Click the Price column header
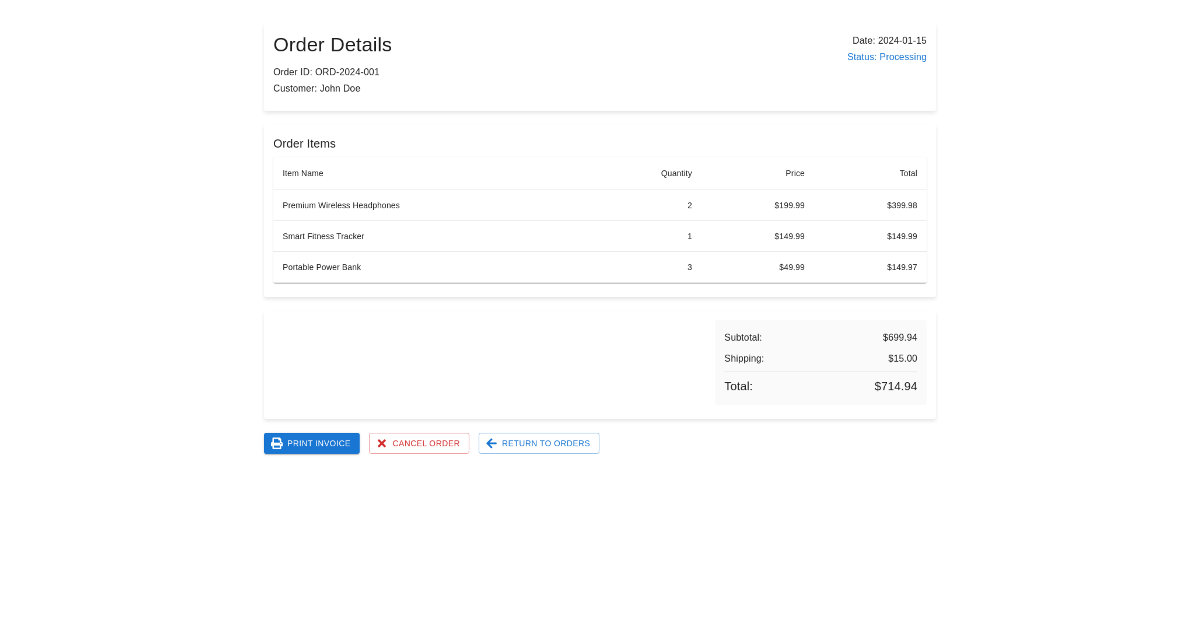The width and height of the screenshot is (1200, 630). click(795, 173)
